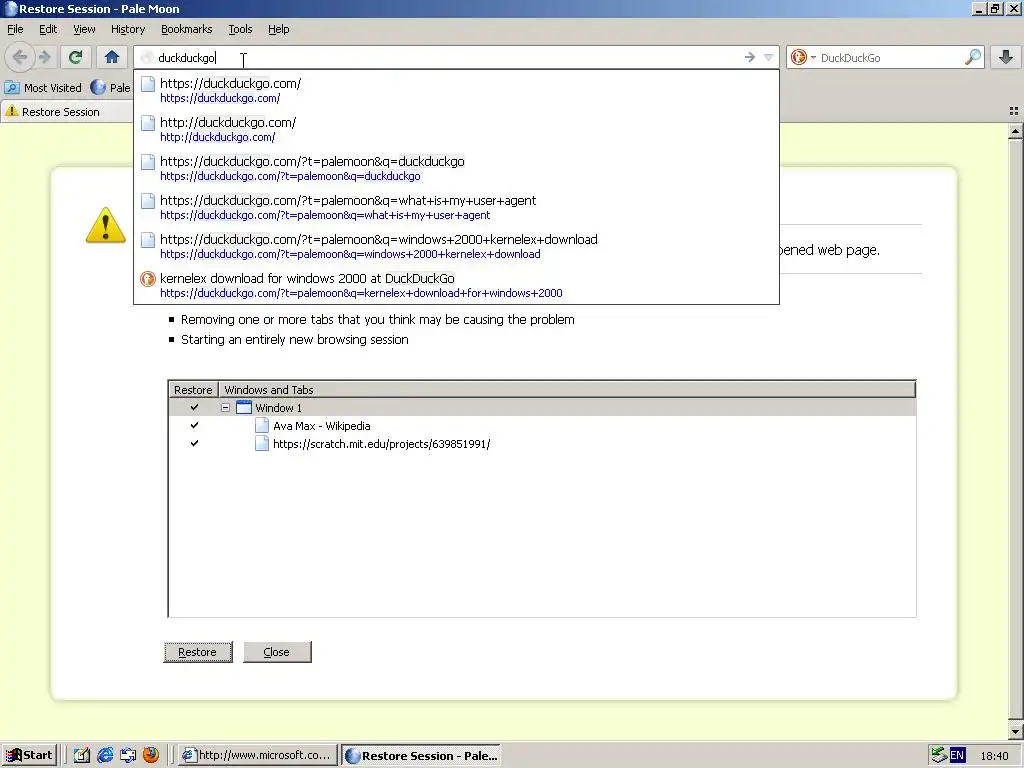
Task: Open the Edit menu
Action: [48, 29]
